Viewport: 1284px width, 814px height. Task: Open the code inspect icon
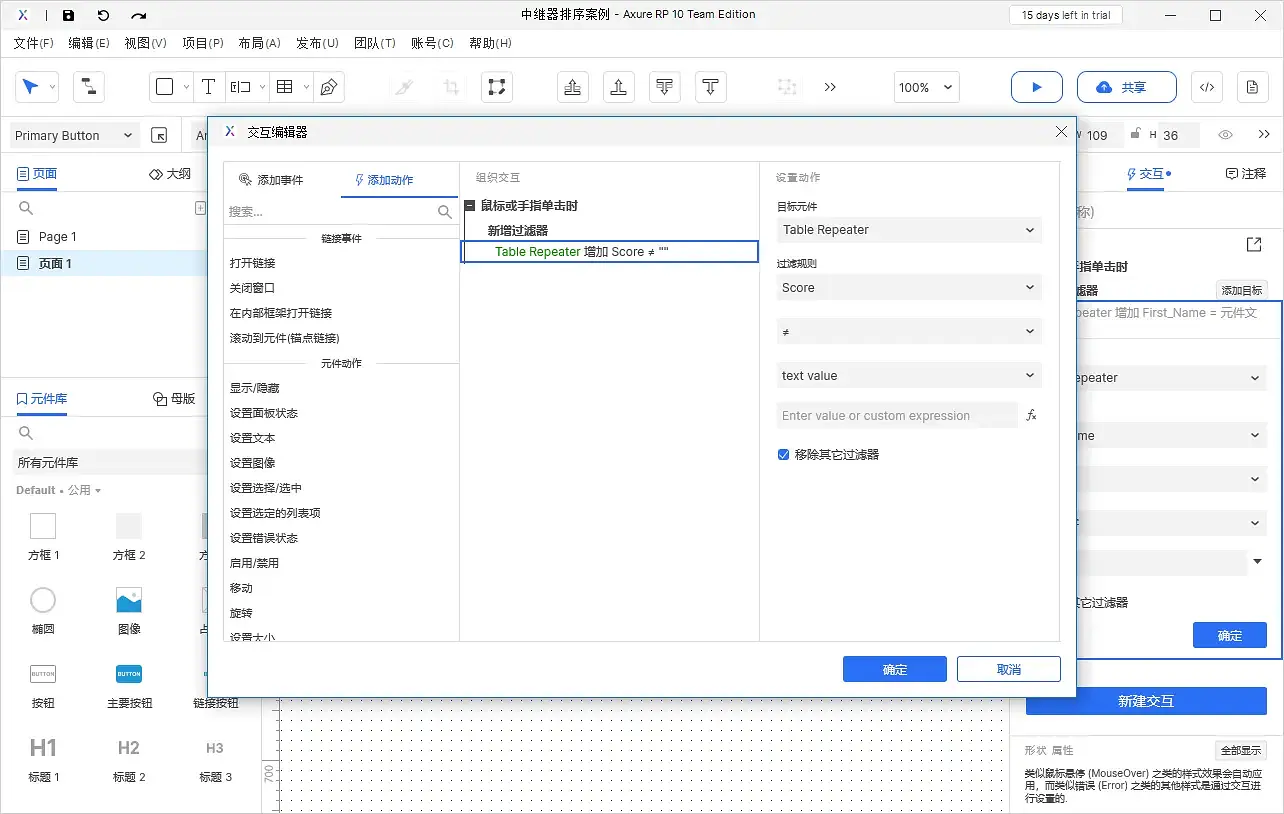pyautogui.click(x=1207, y=87)
